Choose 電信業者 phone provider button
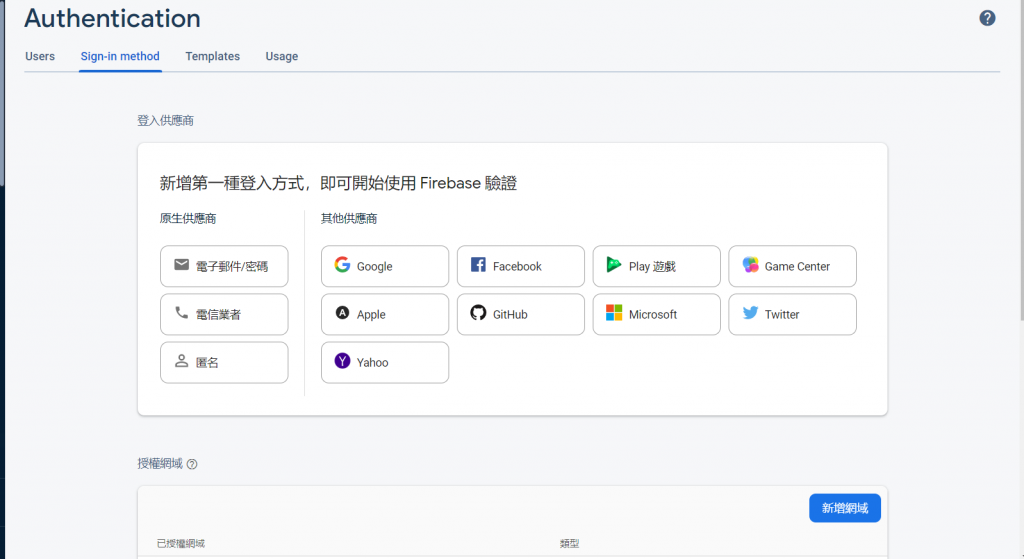 tap(224, 314)
